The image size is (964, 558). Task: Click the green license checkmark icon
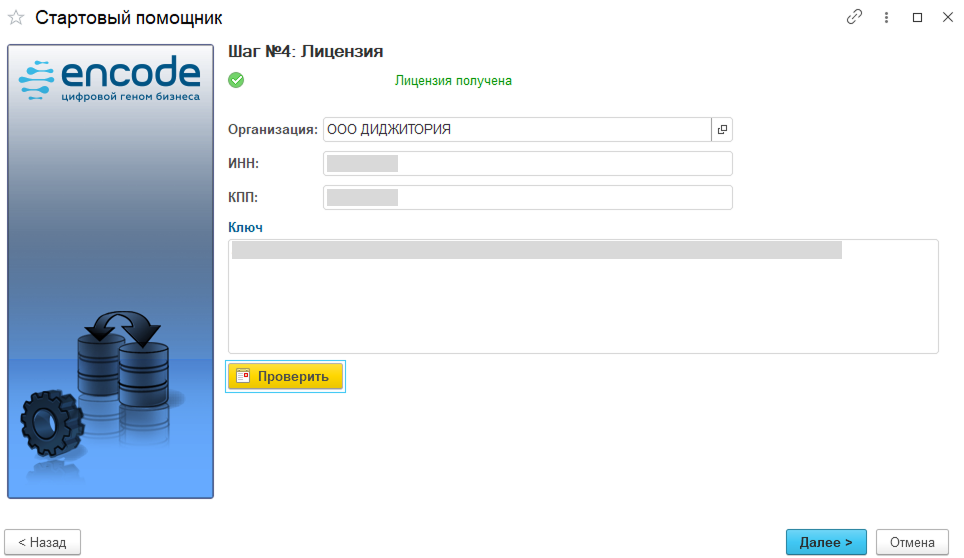(x=236, y=80)
